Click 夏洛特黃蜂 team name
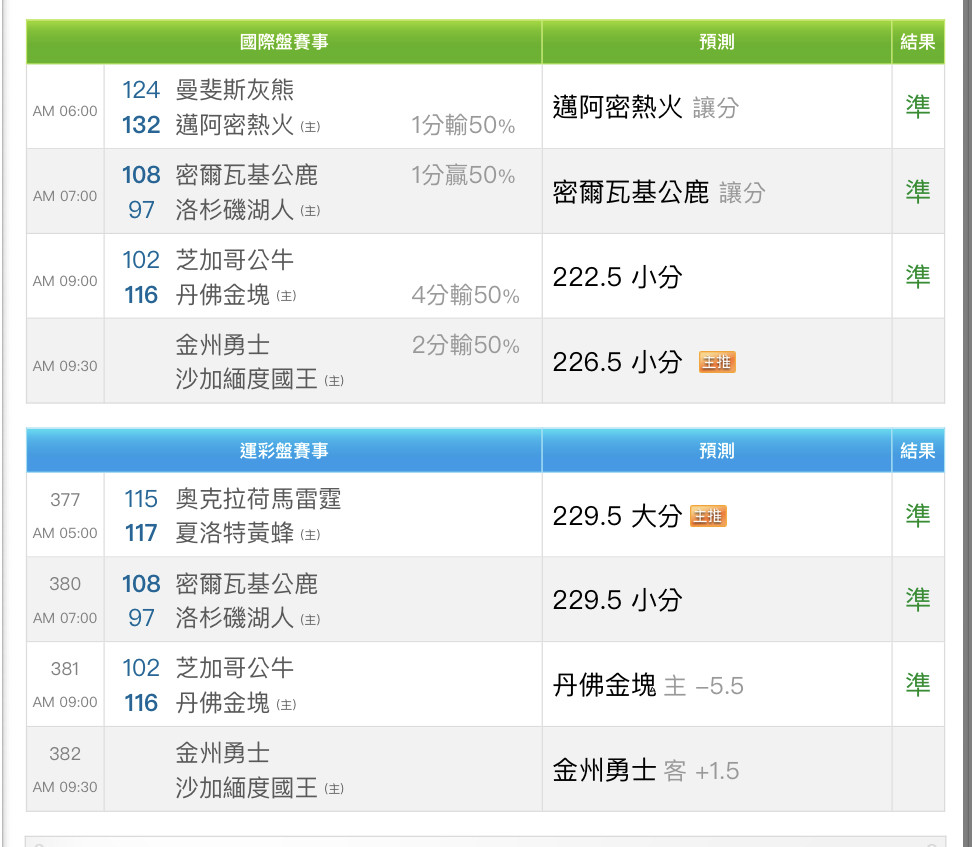 (x=234, y=533)
